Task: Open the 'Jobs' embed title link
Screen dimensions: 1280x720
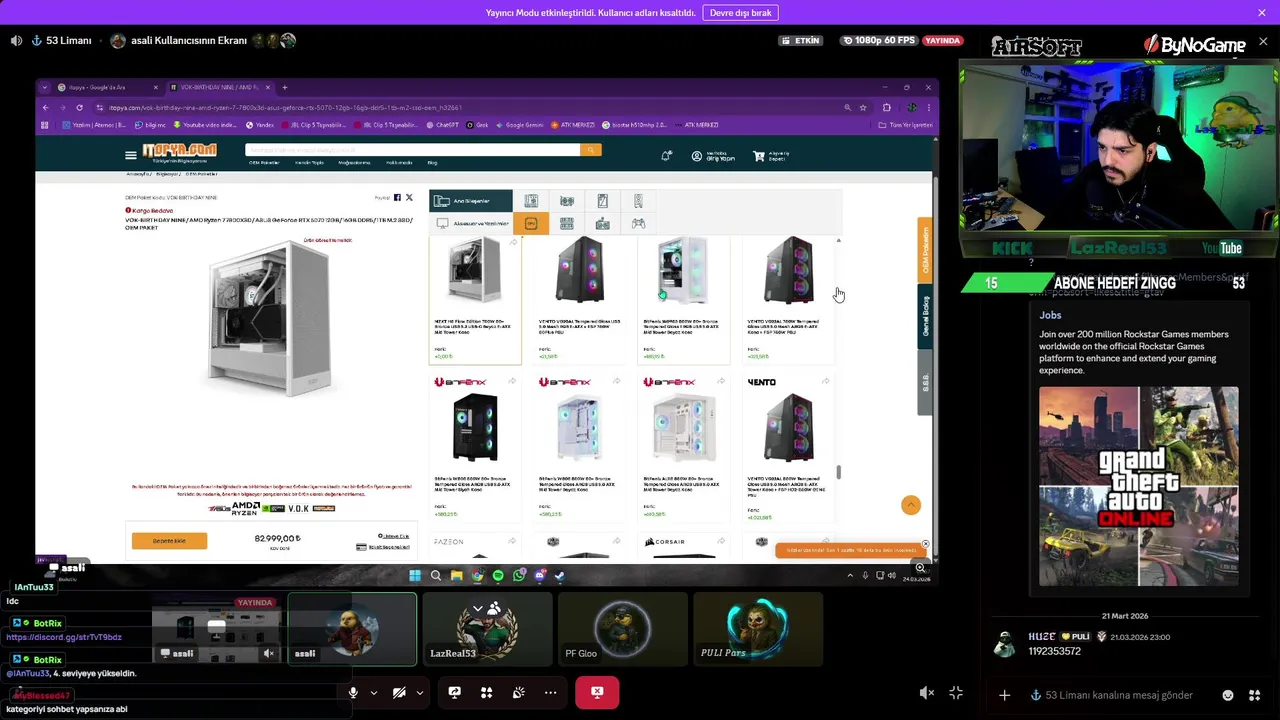Action: 1050,315
